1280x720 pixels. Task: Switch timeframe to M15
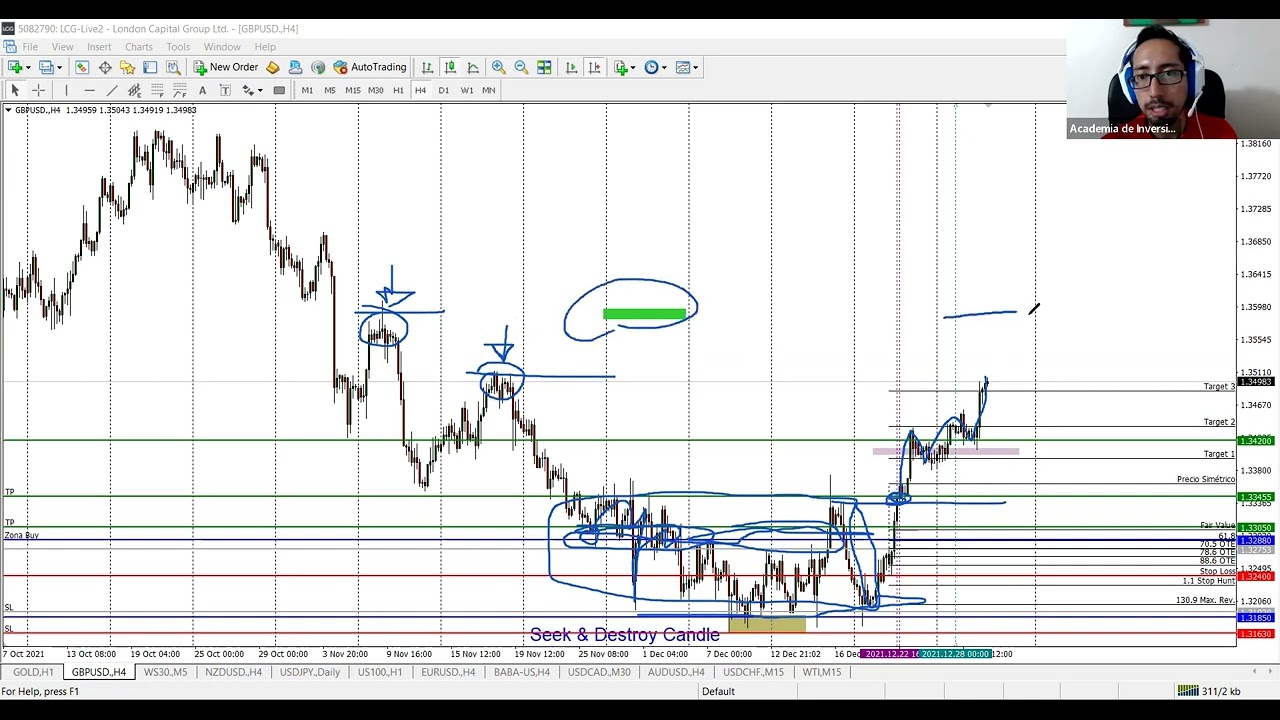tap(352, 90)
